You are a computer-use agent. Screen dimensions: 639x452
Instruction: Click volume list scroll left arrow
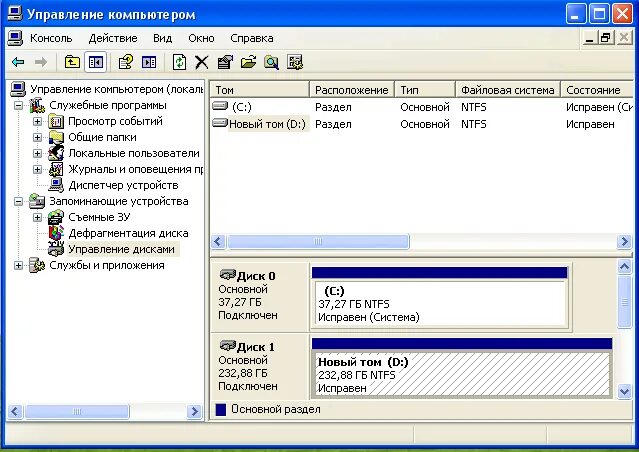218,242
